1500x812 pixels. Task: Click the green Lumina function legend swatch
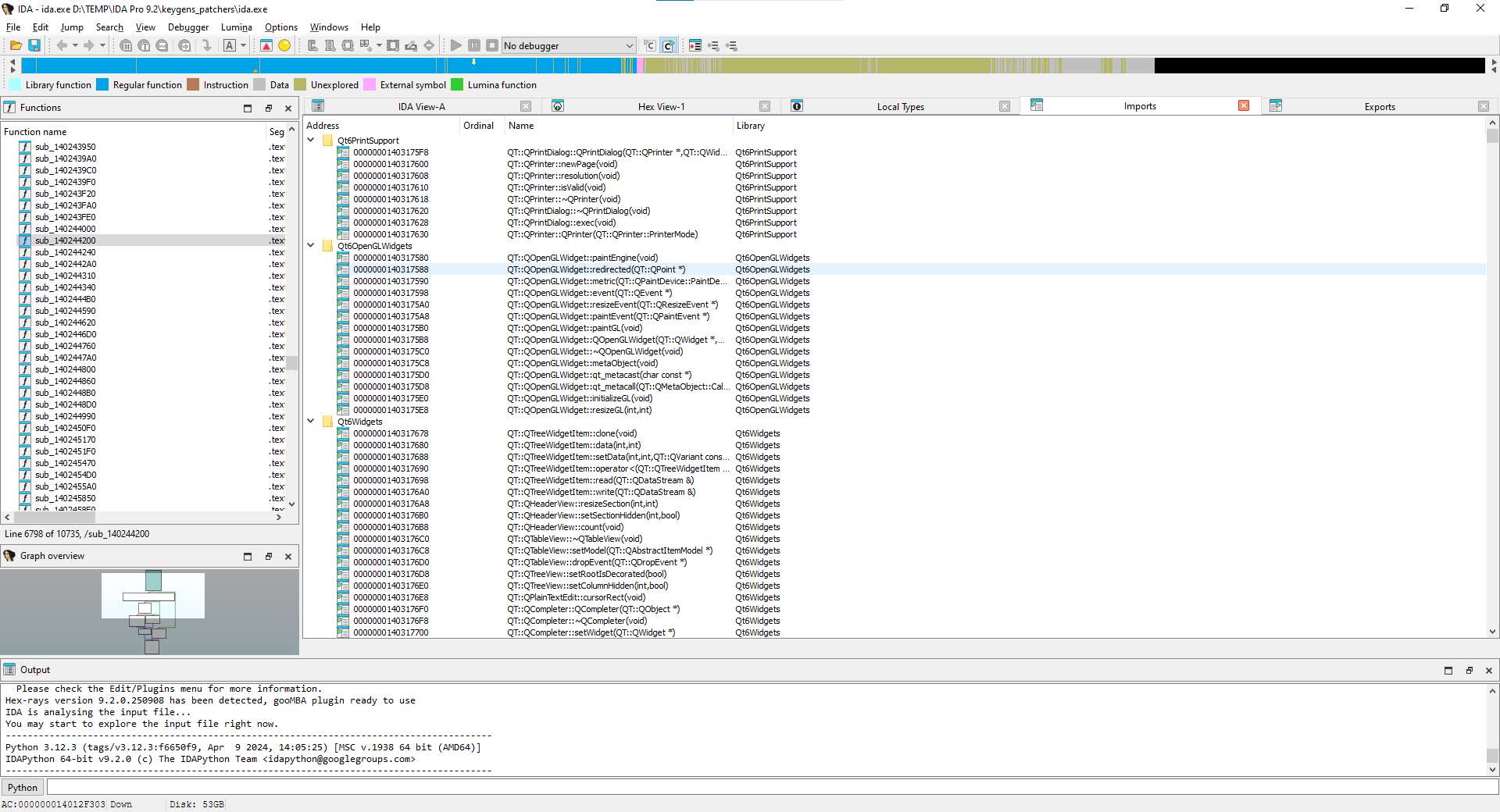point(458,85)
